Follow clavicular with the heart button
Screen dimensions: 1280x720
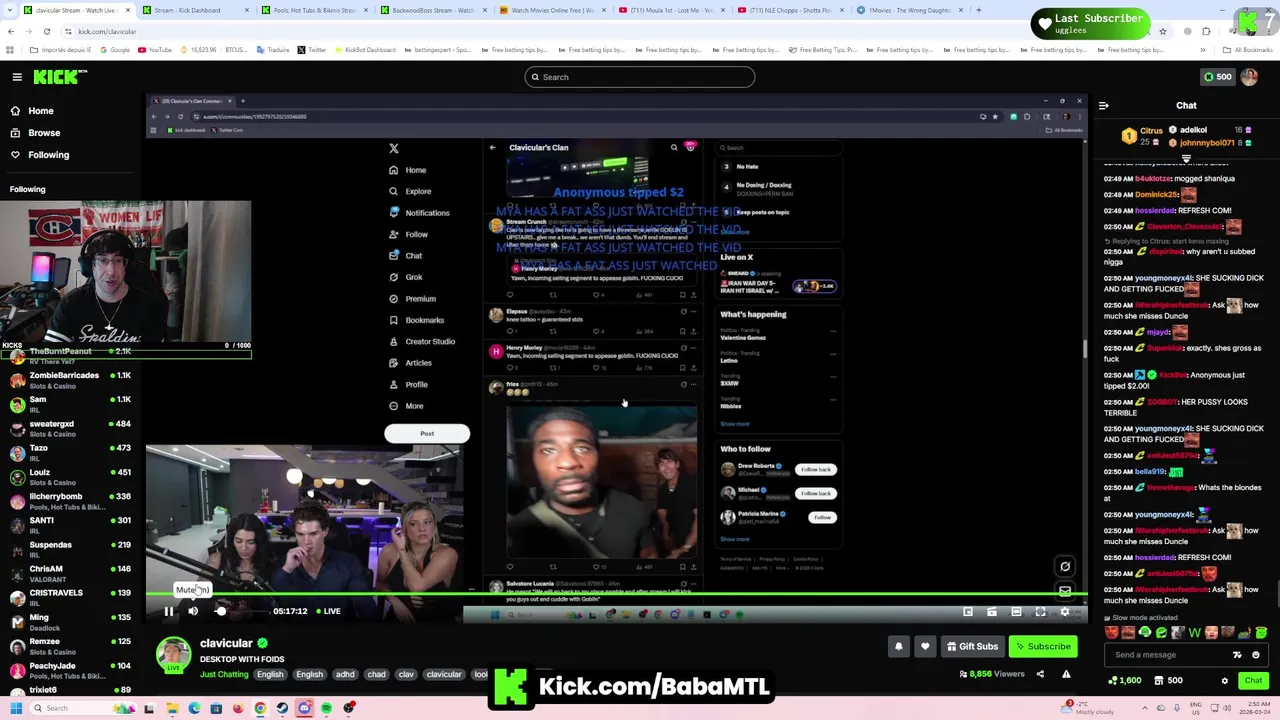pos(925,647)
